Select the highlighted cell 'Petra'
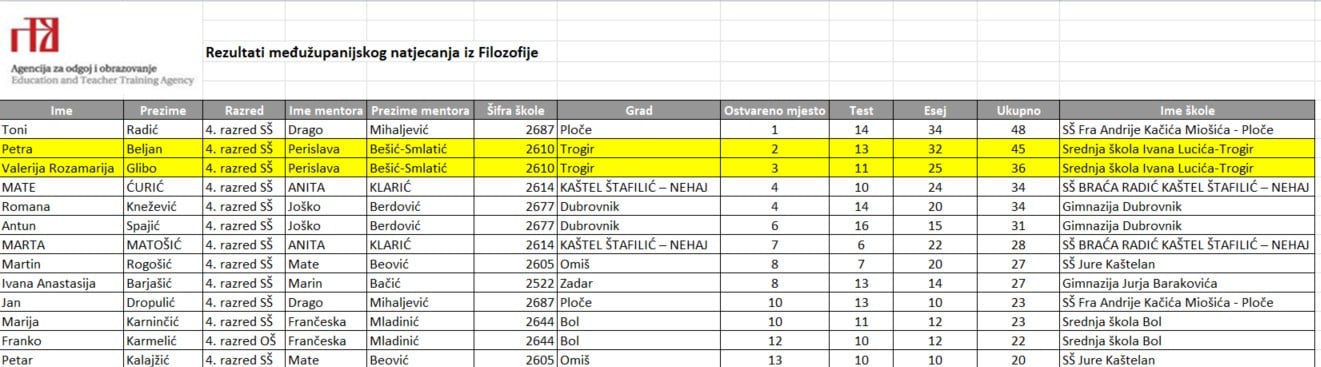The height and width of the screenshot is (367, 1321). pos(62,149)
